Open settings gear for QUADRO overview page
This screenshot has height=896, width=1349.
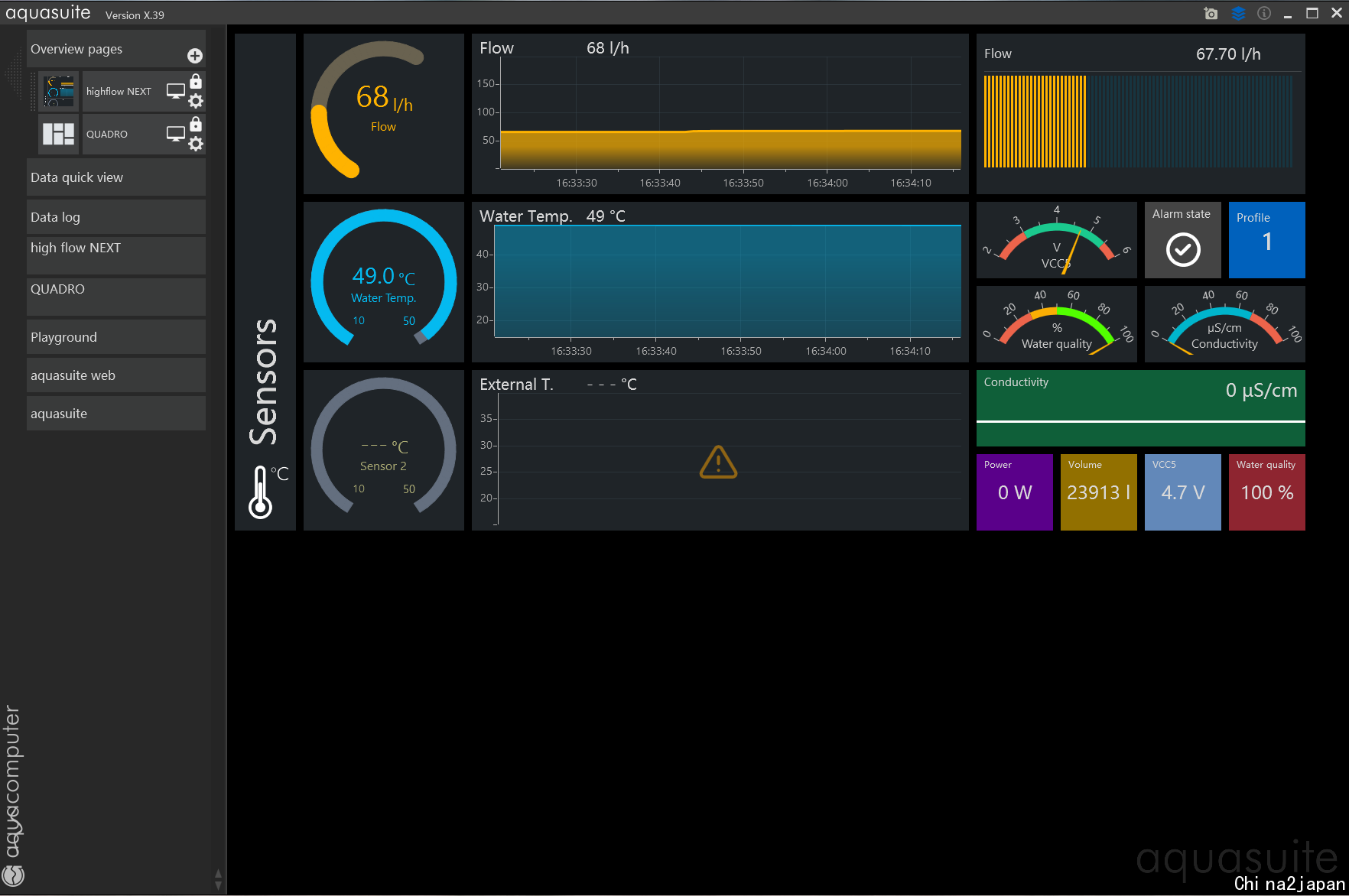196,144
